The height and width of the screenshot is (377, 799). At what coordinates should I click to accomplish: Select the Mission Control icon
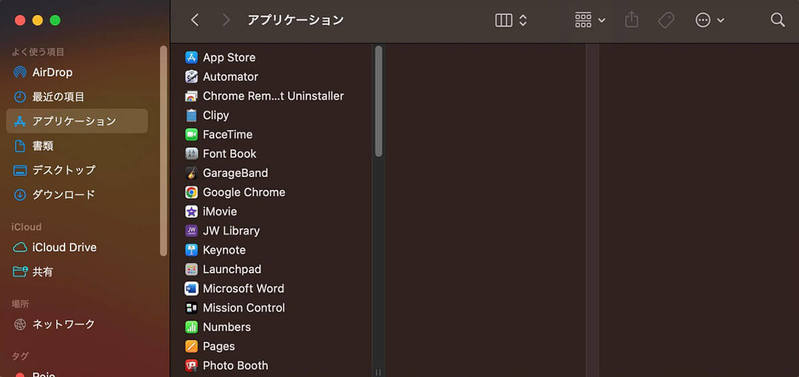coord(191,308)
